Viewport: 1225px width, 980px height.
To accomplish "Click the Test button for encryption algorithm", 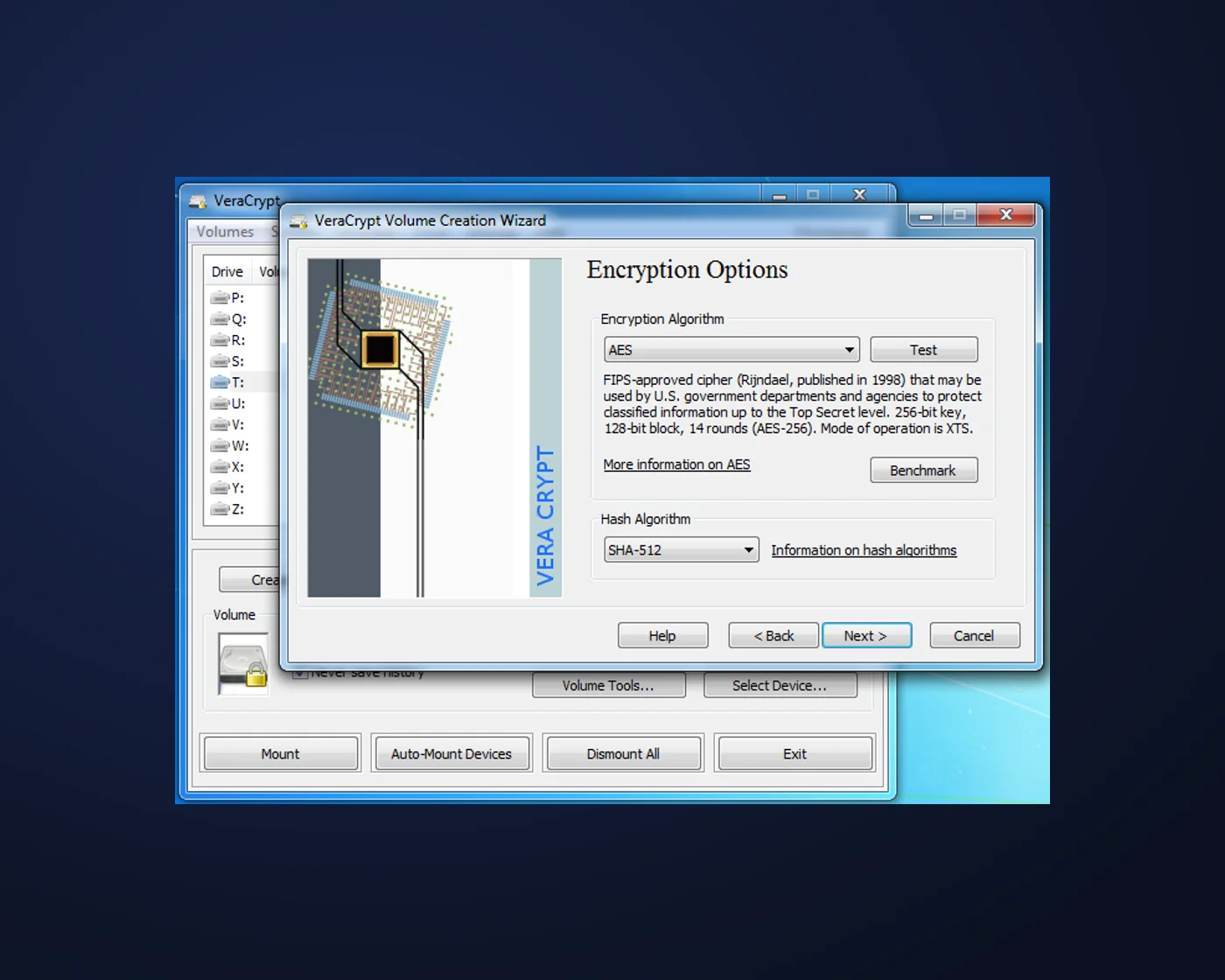I will 924,350.
